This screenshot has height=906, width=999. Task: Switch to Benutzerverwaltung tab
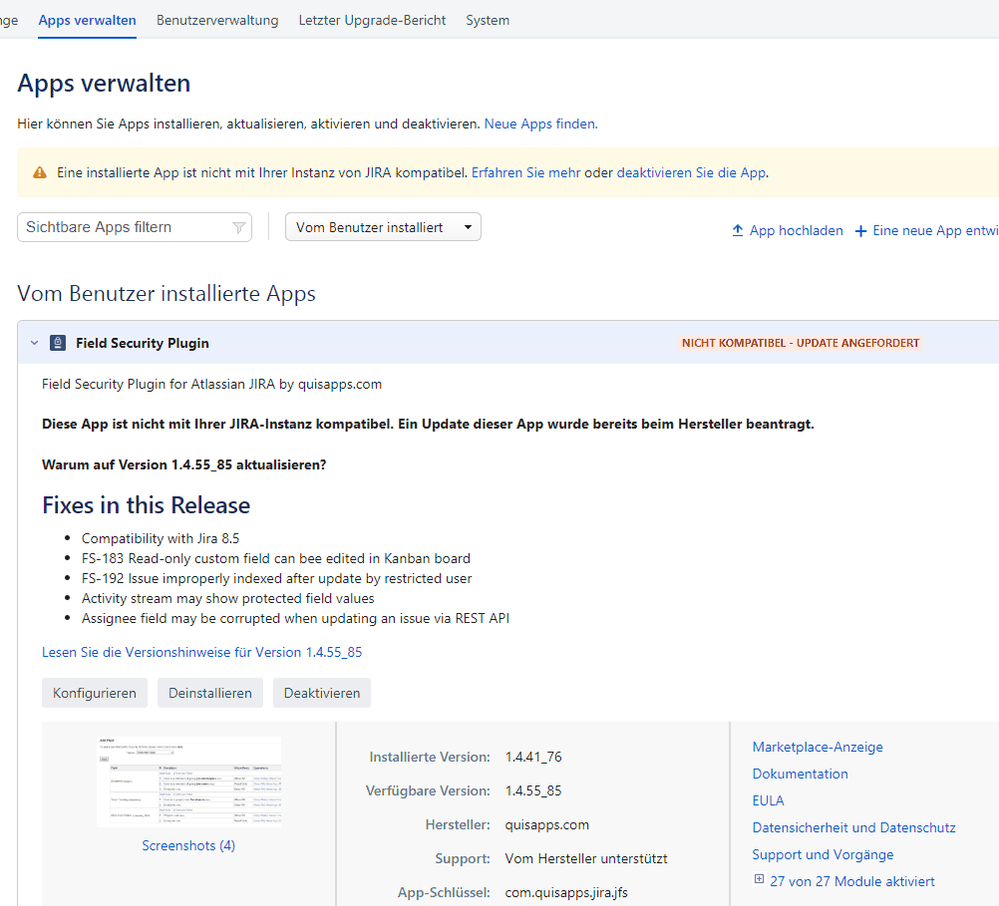[x=217, y=20]
